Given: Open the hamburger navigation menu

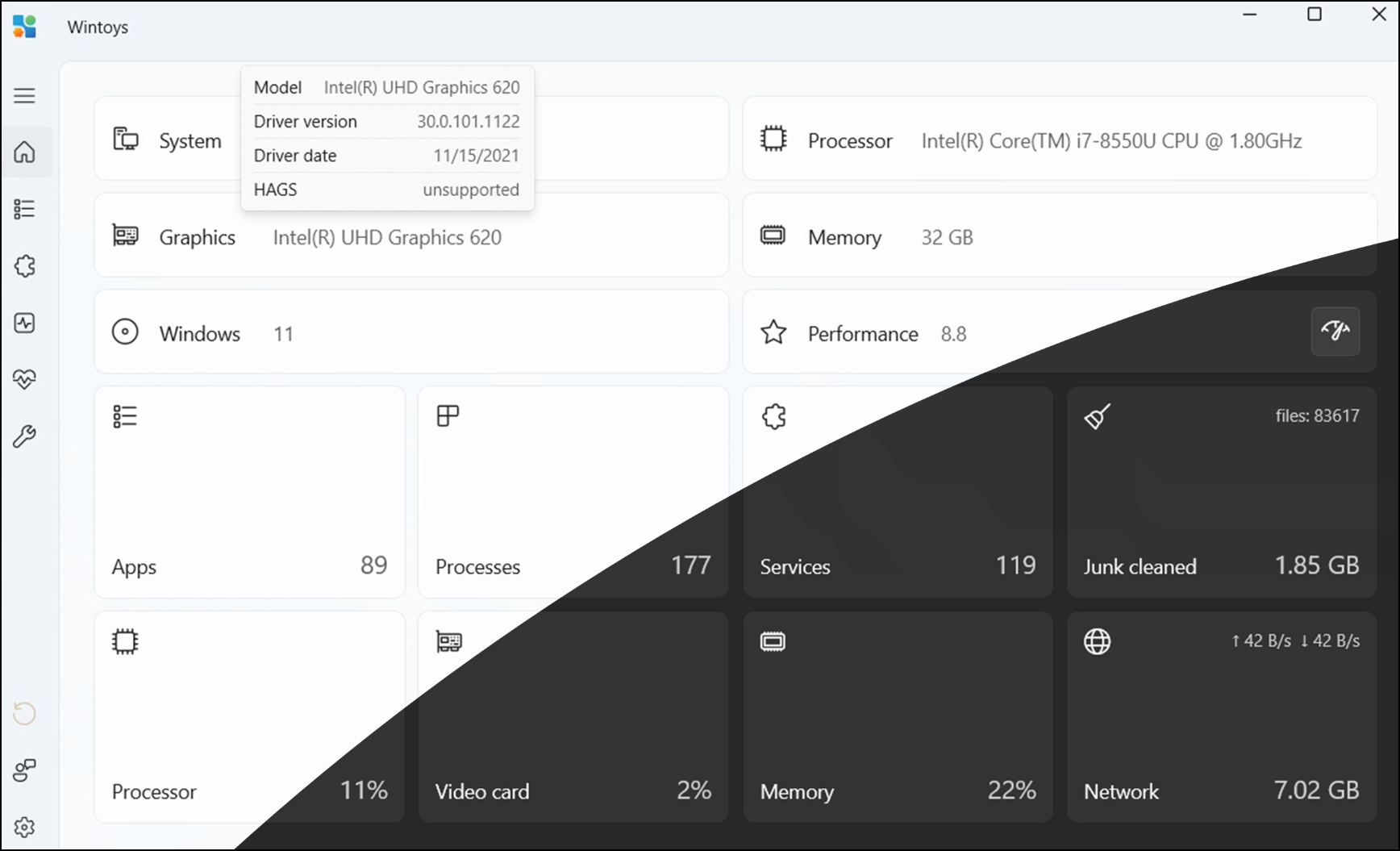Looking at the screenshot, I should tap(24, 95).
